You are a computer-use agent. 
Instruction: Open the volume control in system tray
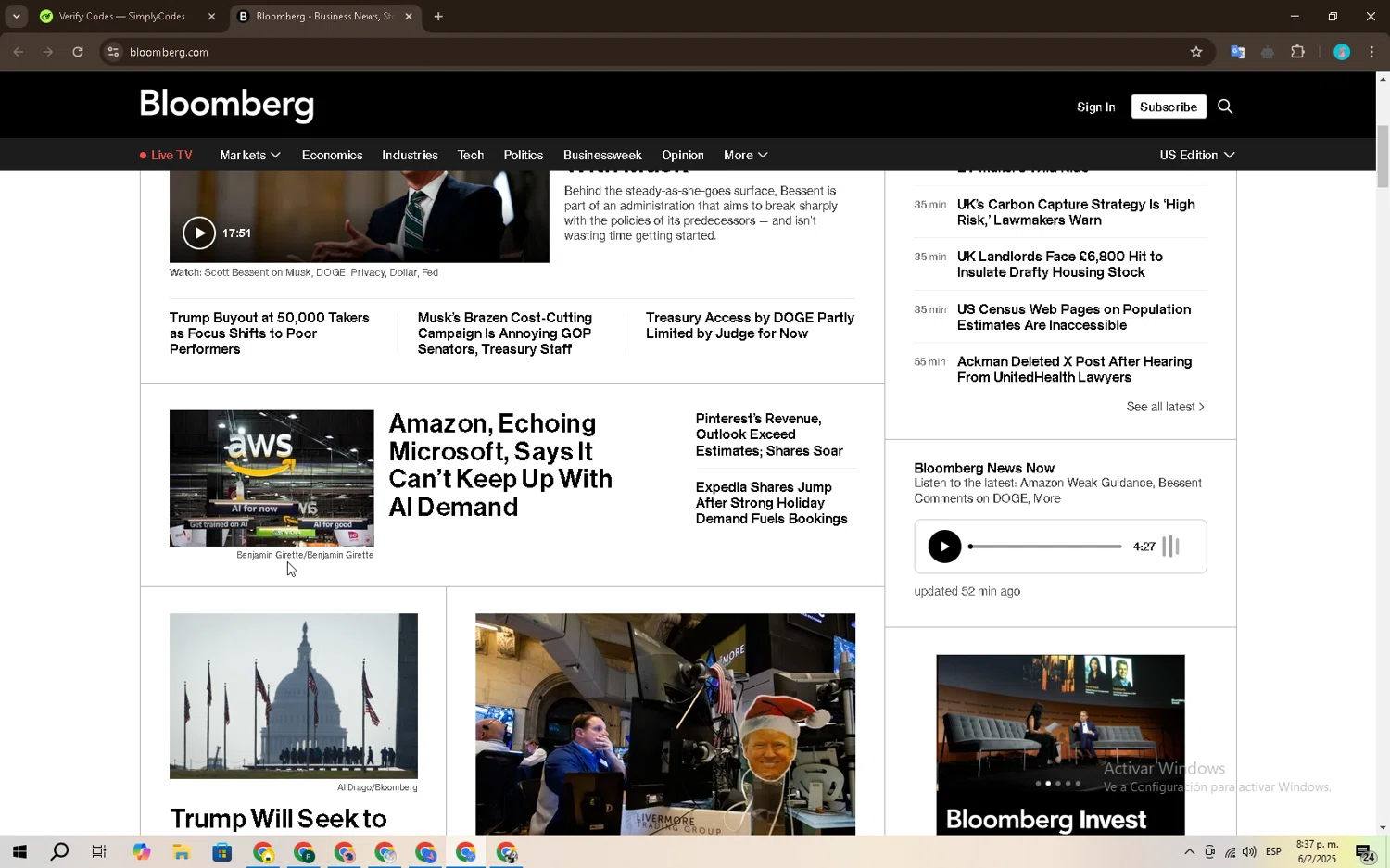click(x=1249, y=852)
